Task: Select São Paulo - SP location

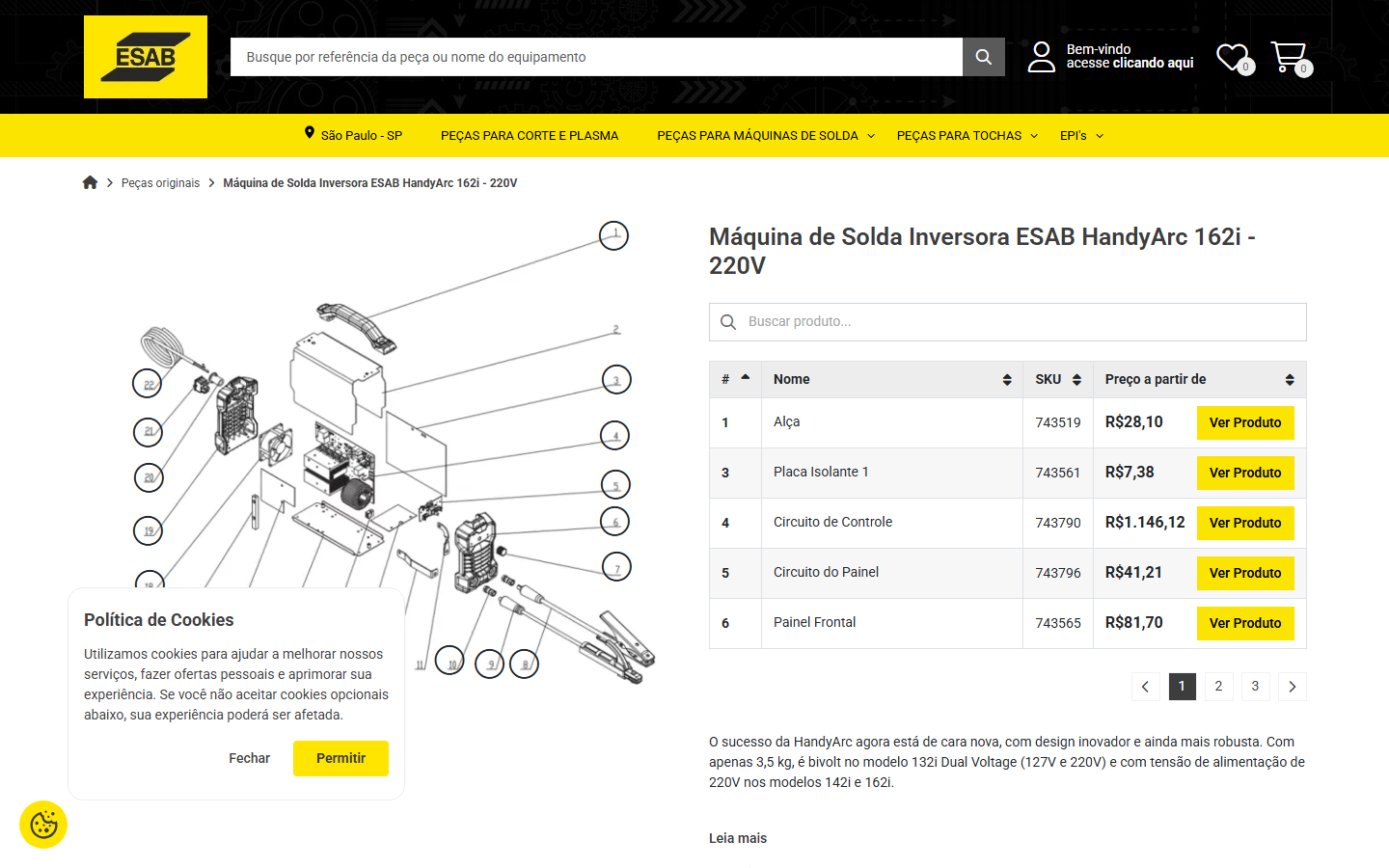Action: 362,135
